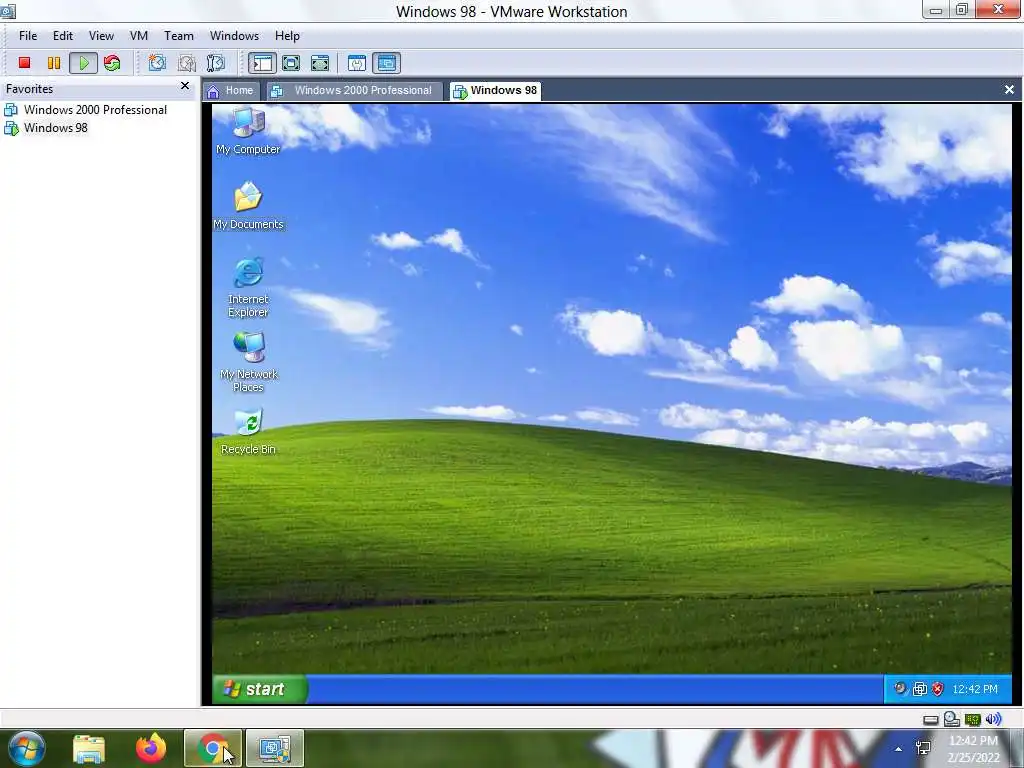1024x768 pixels.
Task: Click the guest taskbar clock 12:42 PM
Action: (975, 689)
